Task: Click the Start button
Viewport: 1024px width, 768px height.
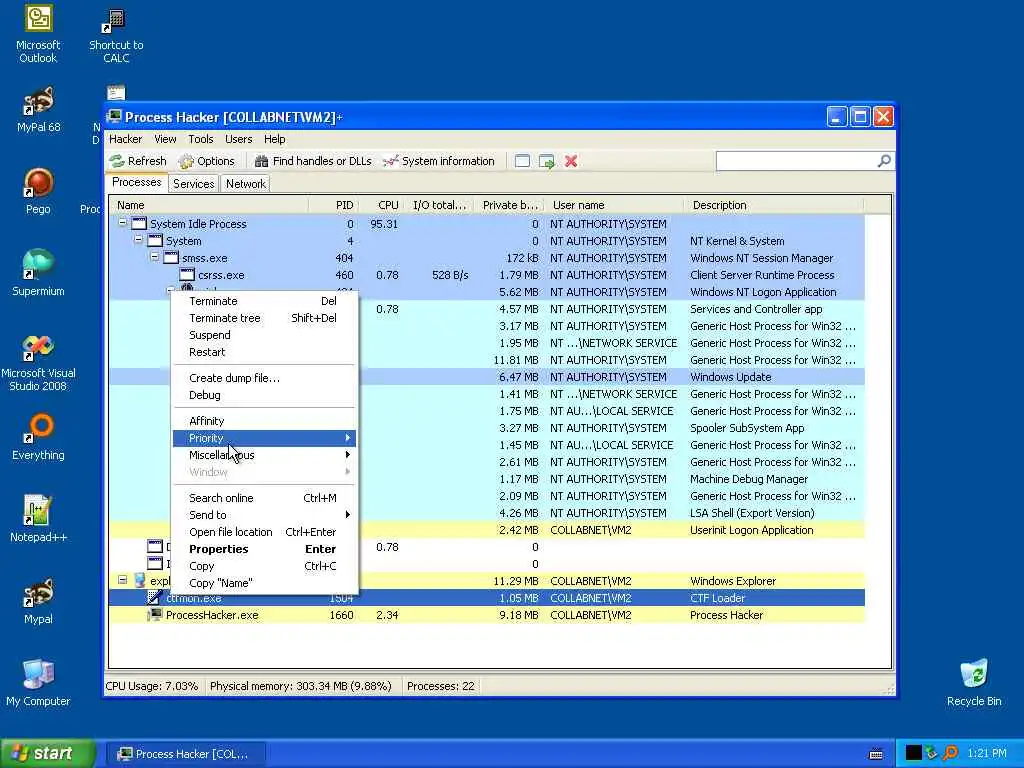Action: (x=48, y=754)
